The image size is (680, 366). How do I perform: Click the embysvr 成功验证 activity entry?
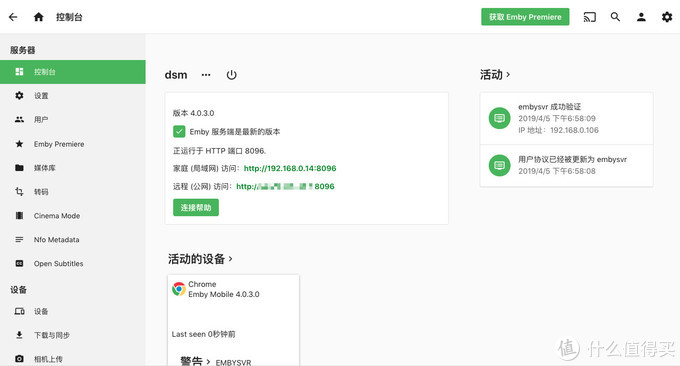tap(566, 118)
